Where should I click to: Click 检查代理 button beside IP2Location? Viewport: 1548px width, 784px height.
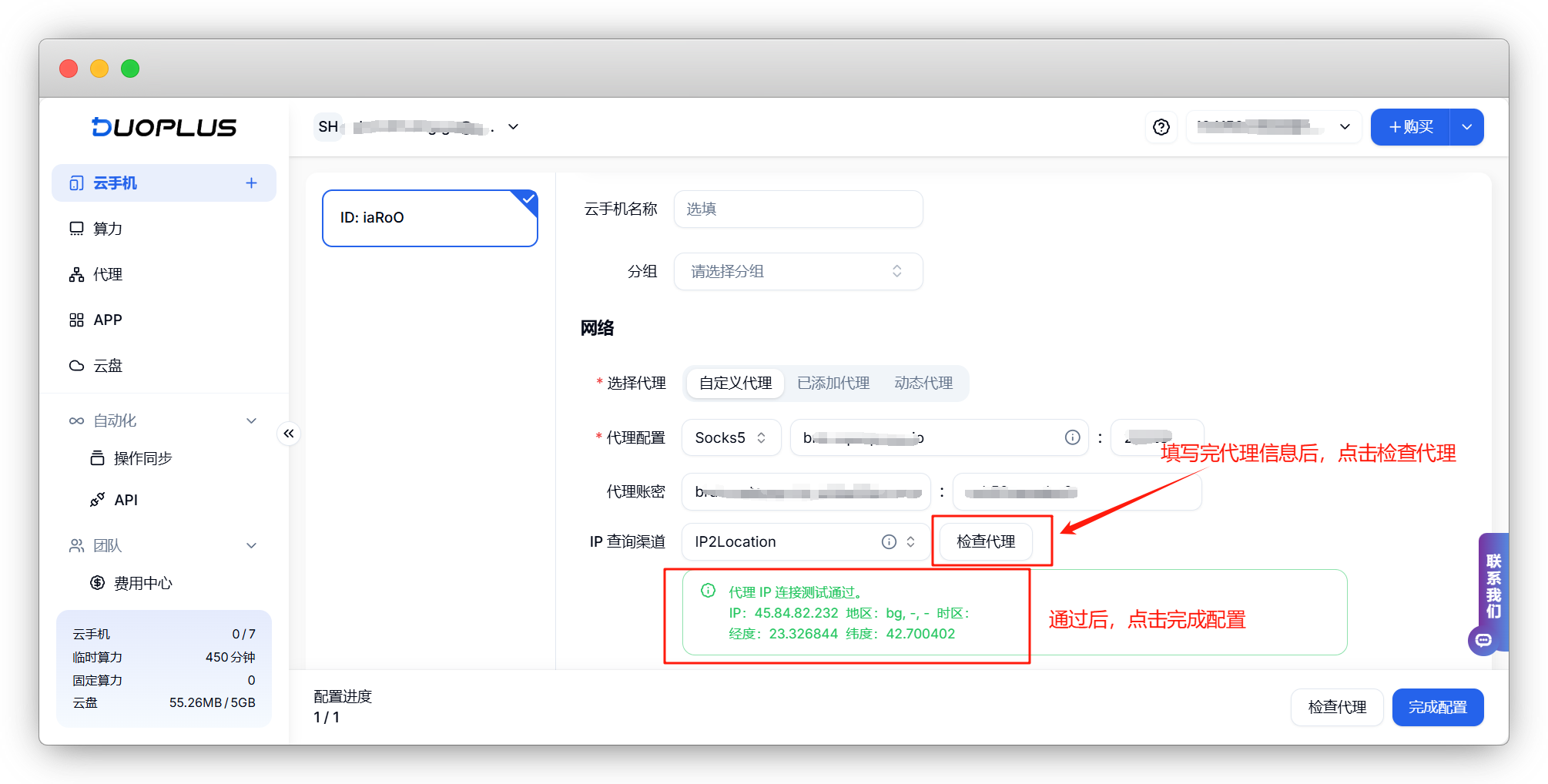(x=986, y=541)
